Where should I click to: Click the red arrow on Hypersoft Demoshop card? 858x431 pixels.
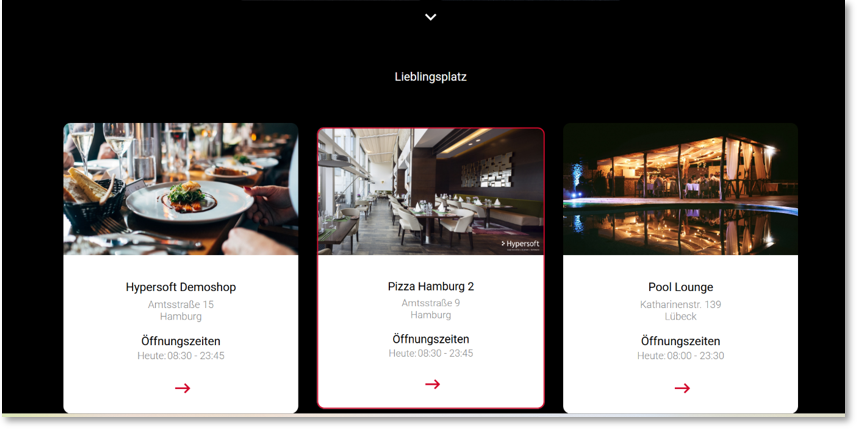[182, 388]
